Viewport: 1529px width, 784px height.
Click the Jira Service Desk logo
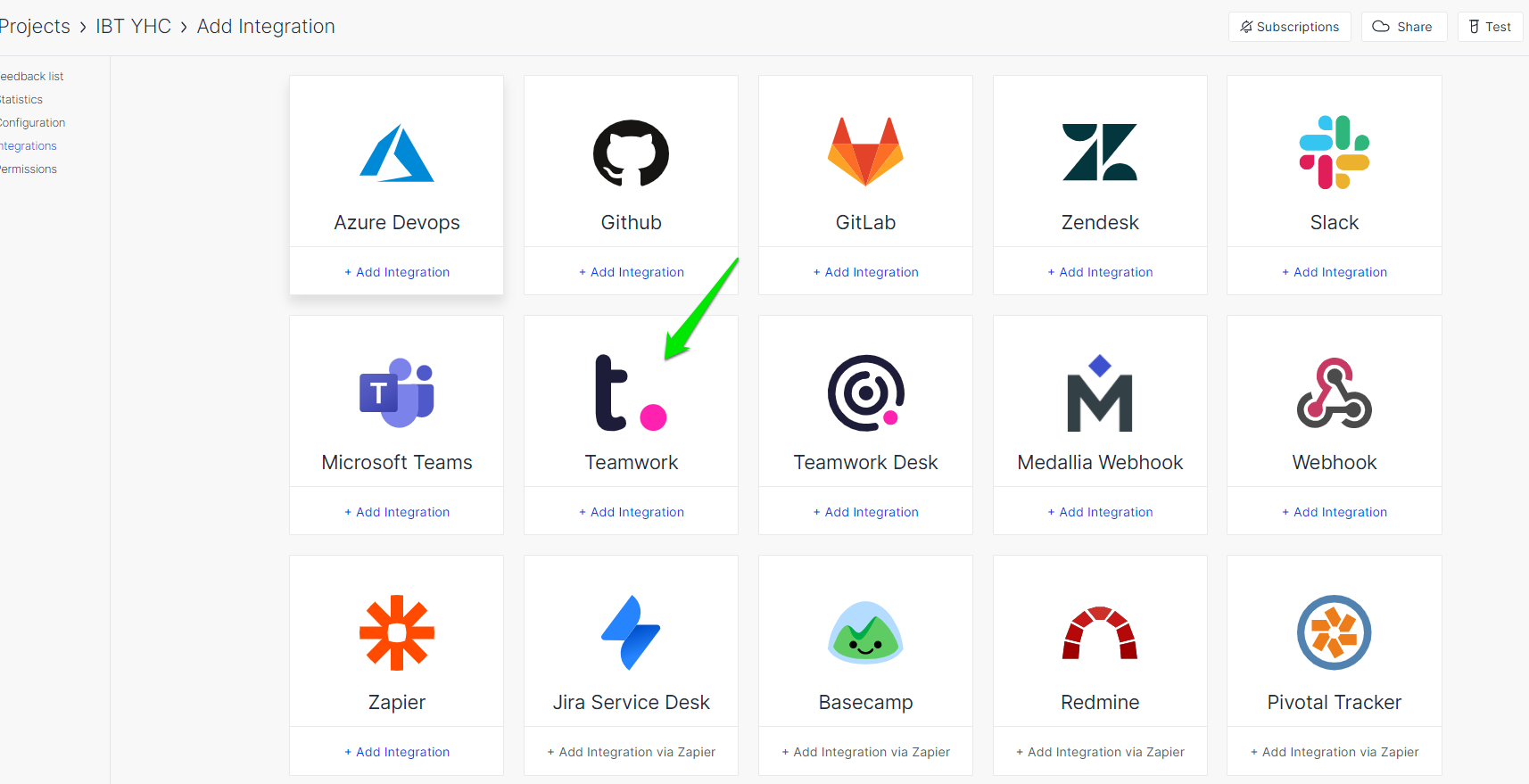tap(632, 632)
